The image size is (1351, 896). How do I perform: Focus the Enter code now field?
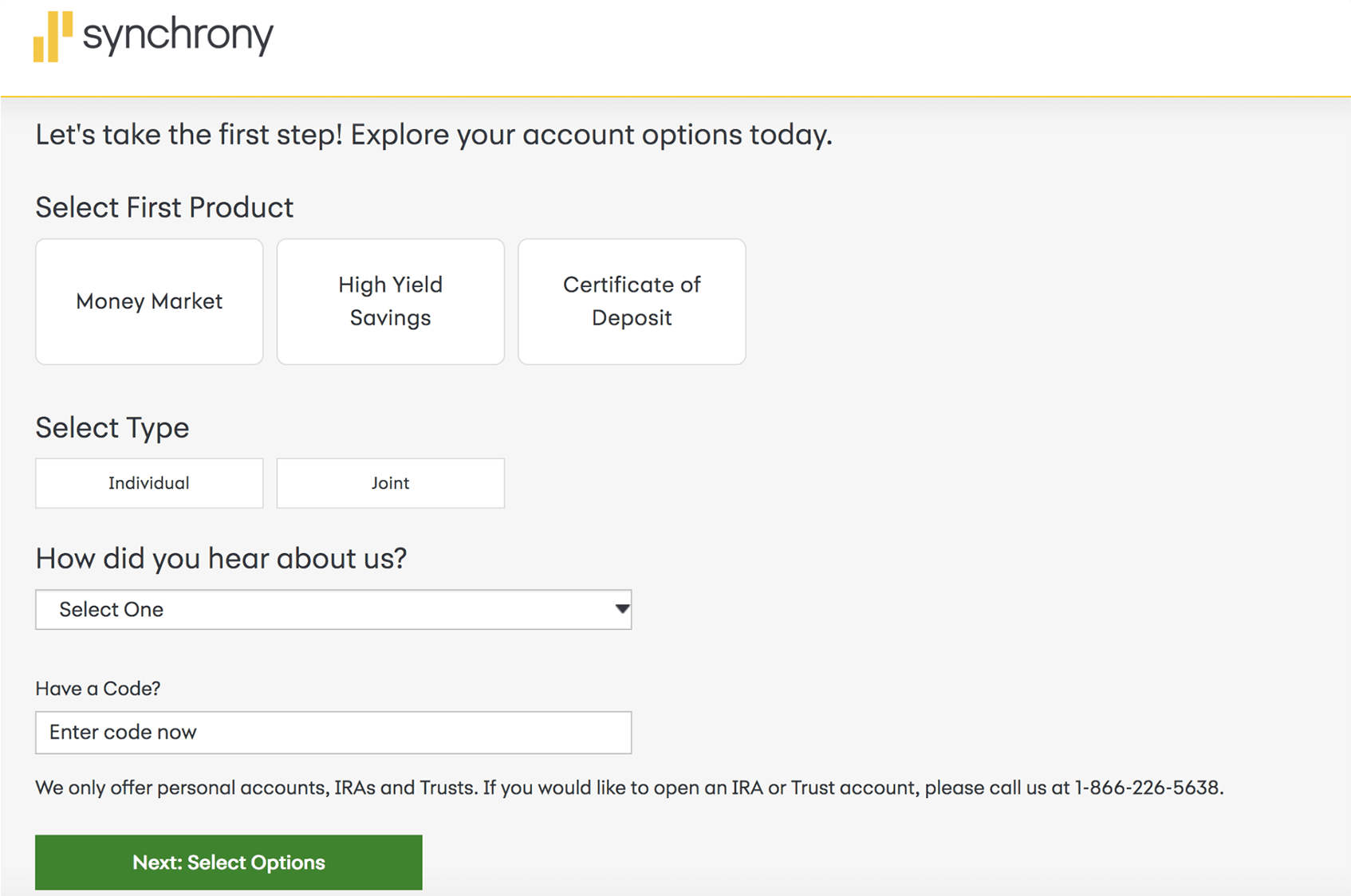333,733
